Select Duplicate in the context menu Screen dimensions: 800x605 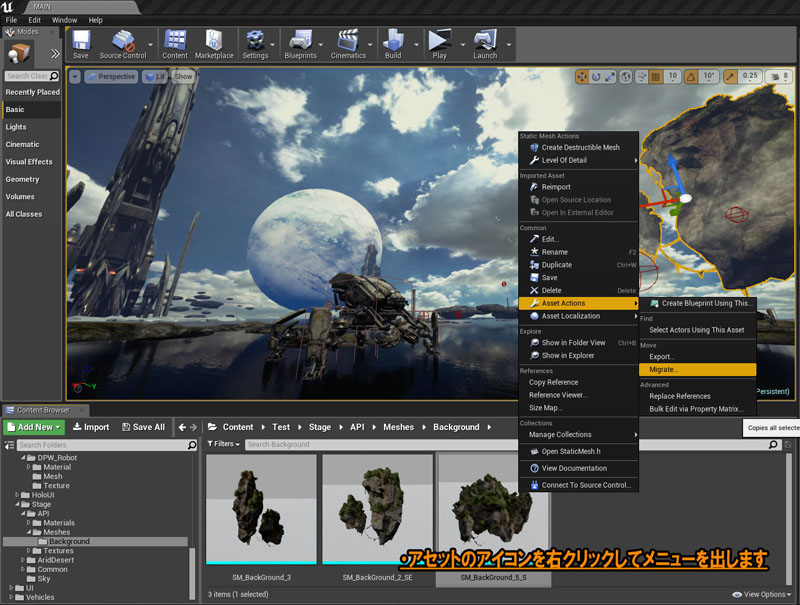578,265
